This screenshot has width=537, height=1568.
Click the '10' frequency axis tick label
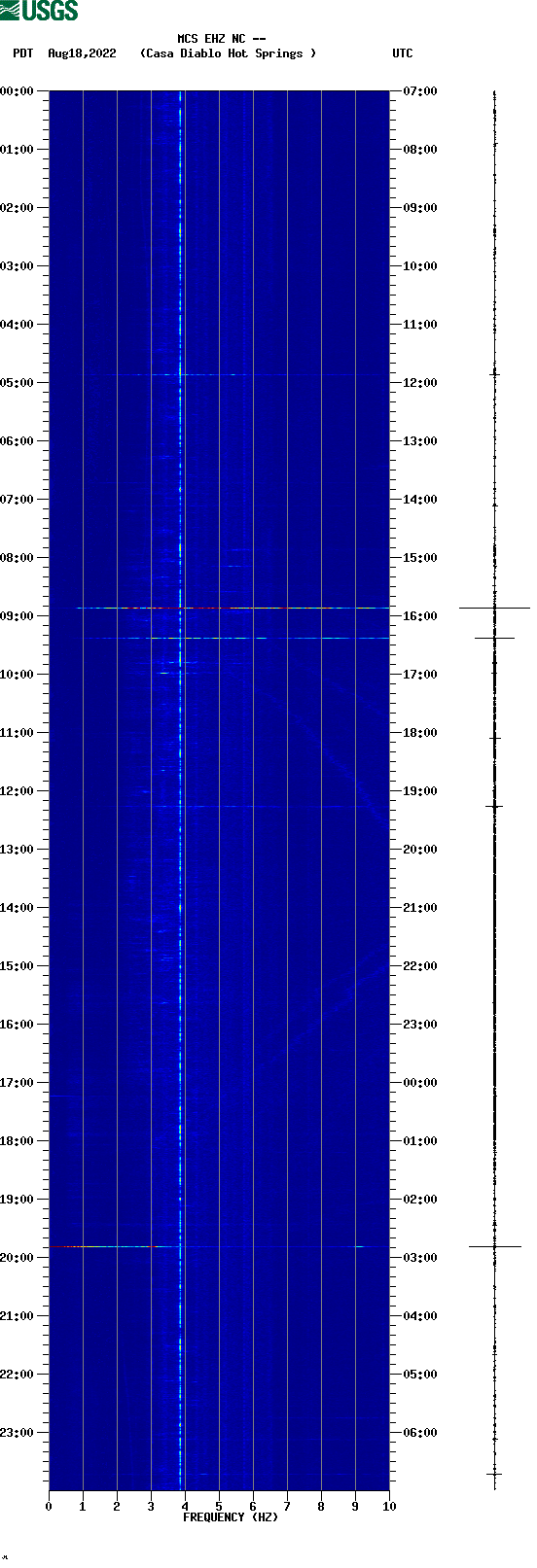tap(389, 1507)
